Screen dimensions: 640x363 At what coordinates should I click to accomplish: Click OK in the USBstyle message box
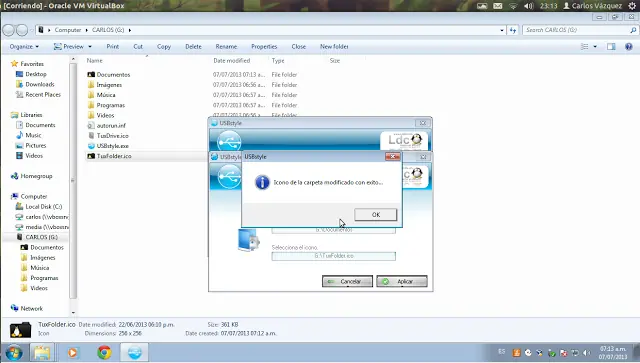376,214
